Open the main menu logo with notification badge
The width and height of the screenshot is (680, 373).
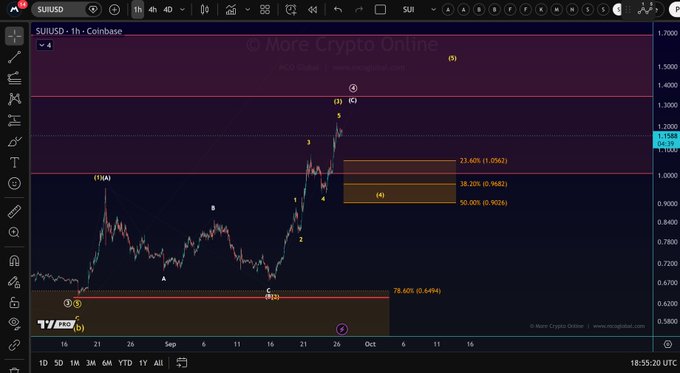point(15,9)
